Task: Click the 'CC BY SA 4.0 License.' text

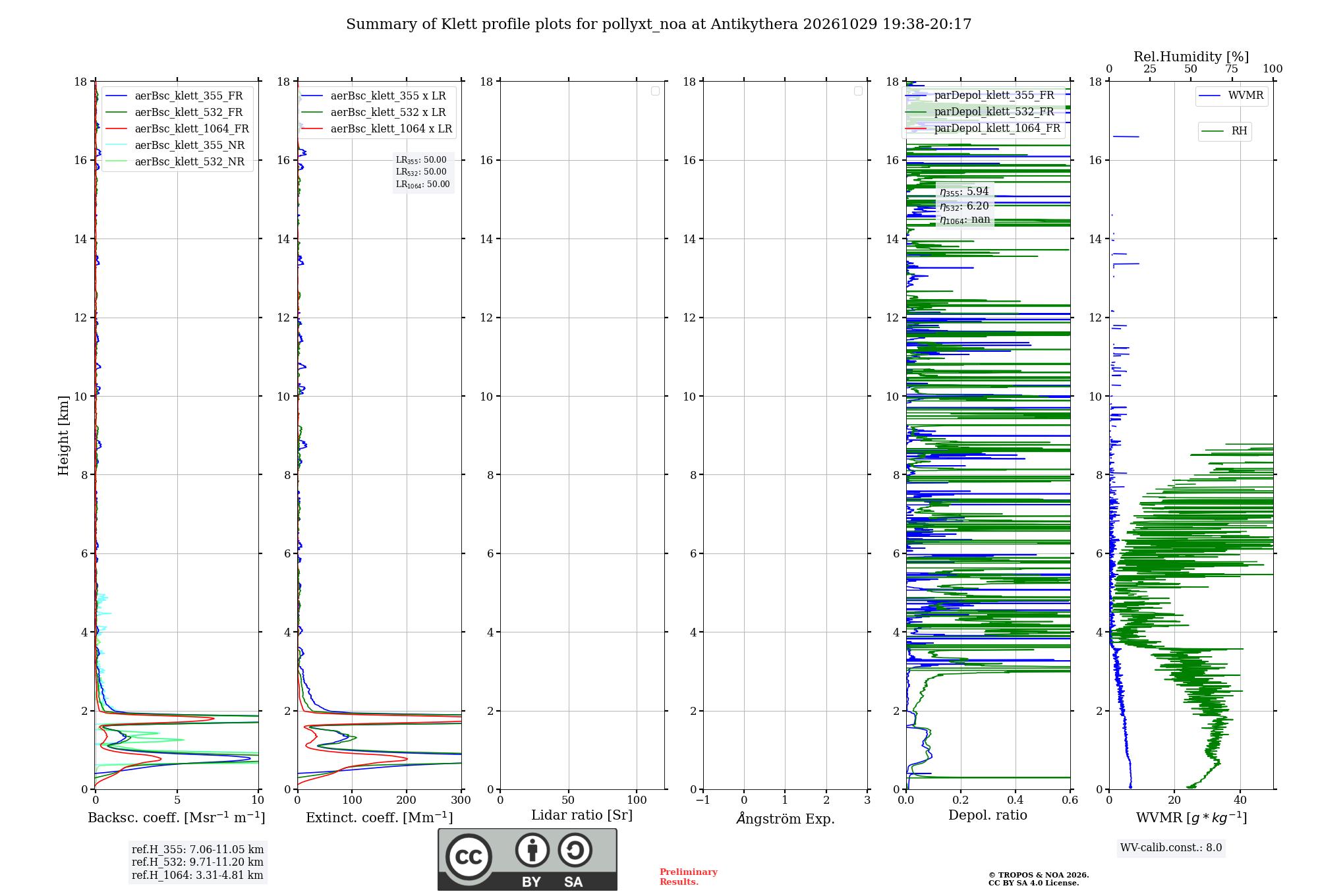Action: point(1034,883)
